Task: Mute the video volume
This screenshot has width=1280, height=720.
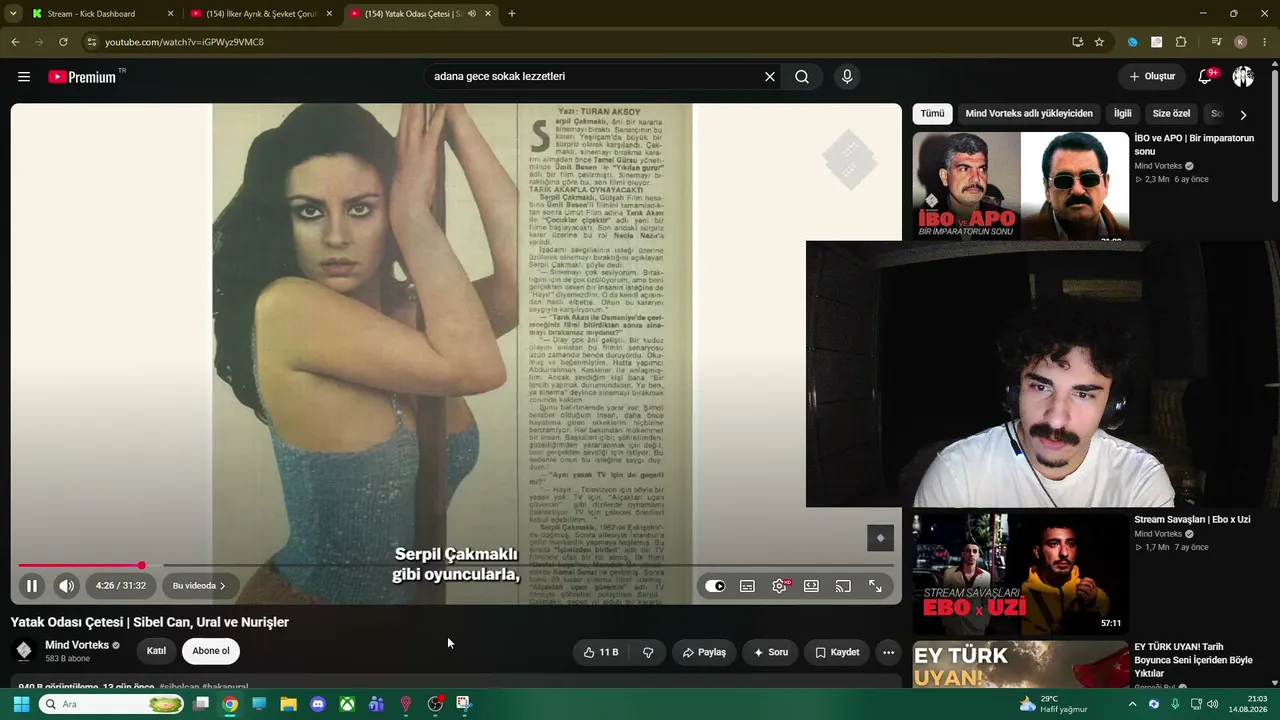Action: click(x=66, y=586)
